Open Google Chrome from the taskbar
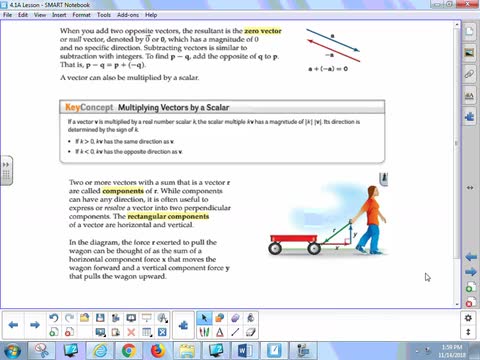480x360 pixels. pyautogui.click(x=129, y=350)
